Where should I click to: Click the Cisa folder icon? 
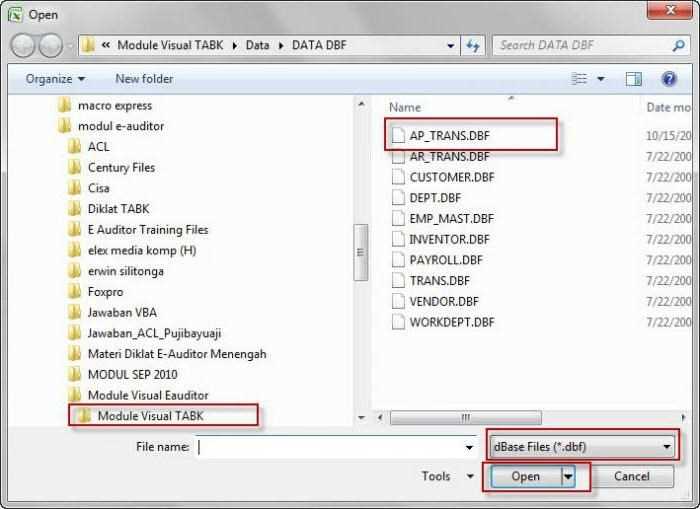coord(74,188)
